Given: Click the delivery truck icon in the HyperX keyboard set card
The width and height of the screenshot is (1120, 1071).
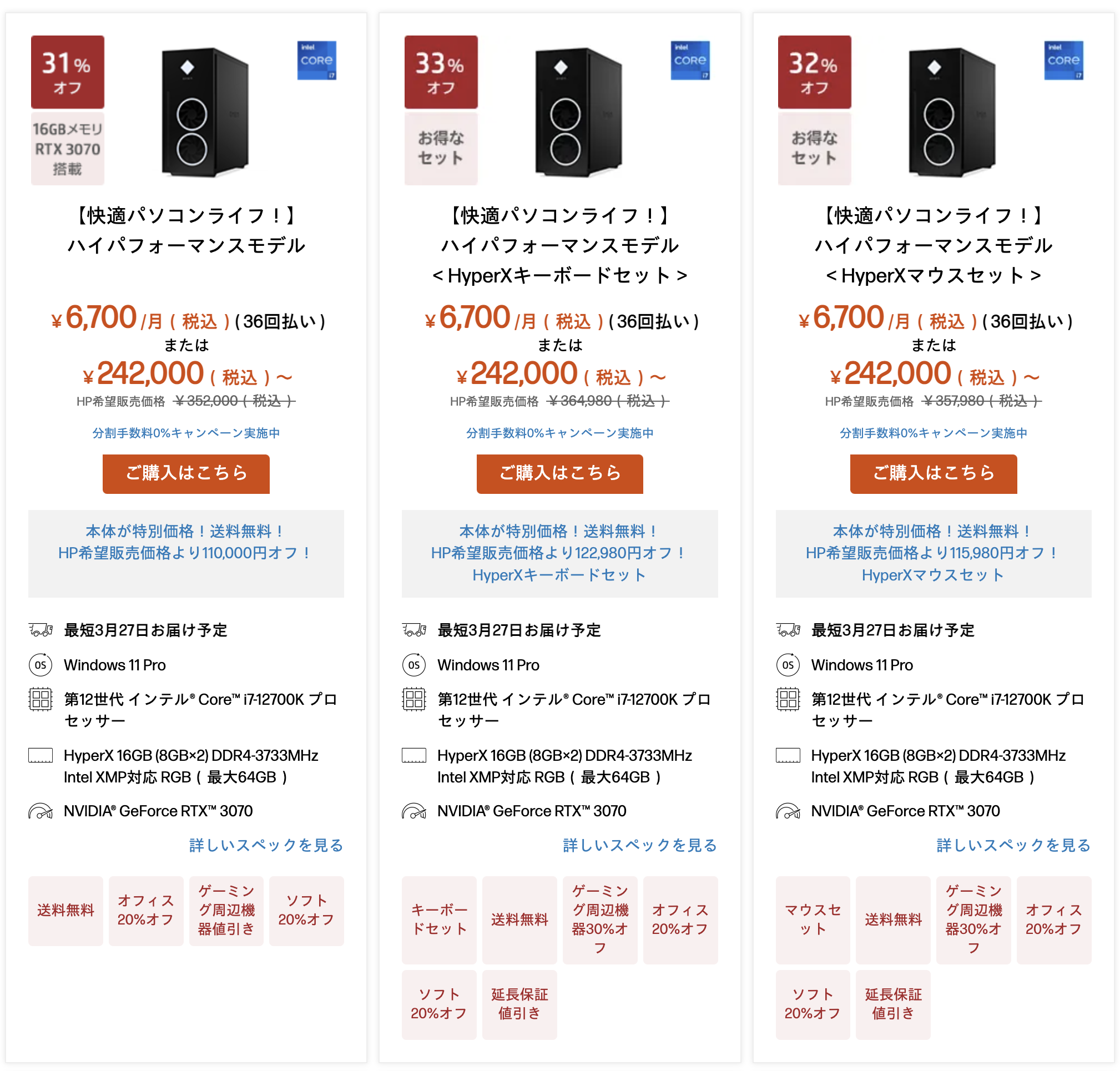Looking at the screenshot, I should (414, 630).
